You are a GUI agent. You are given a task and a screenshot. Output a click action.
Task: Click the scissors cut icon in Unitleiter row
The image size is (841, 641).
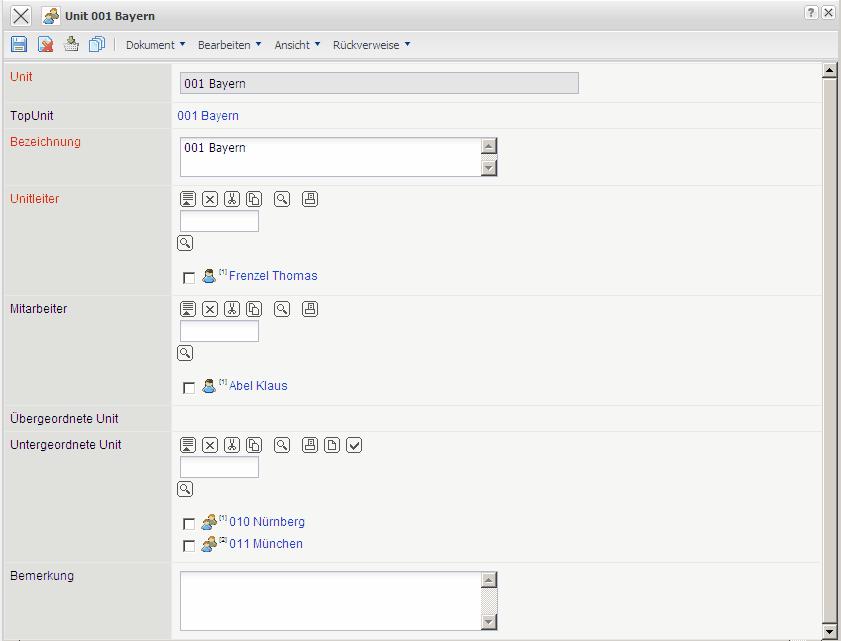232,199
